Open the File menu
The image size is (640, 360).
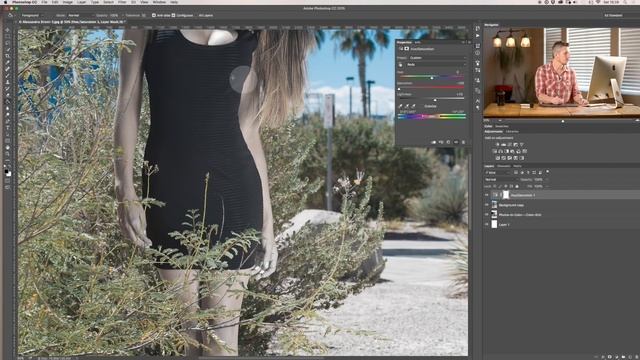(44, 2)
